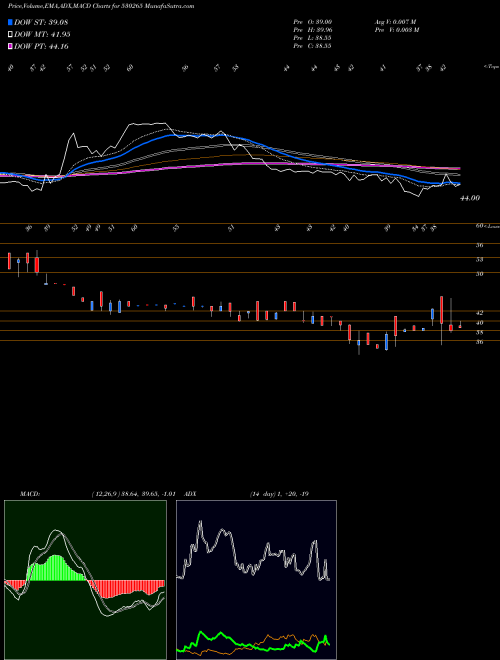500x660 pixels.
Task: Click the MACD panel title
Action: coord(30,494)
